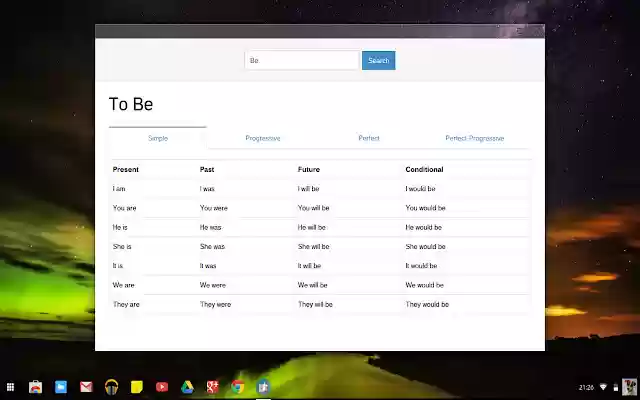
Task: Select the Conditional column header
Action: tap(424, 169)
